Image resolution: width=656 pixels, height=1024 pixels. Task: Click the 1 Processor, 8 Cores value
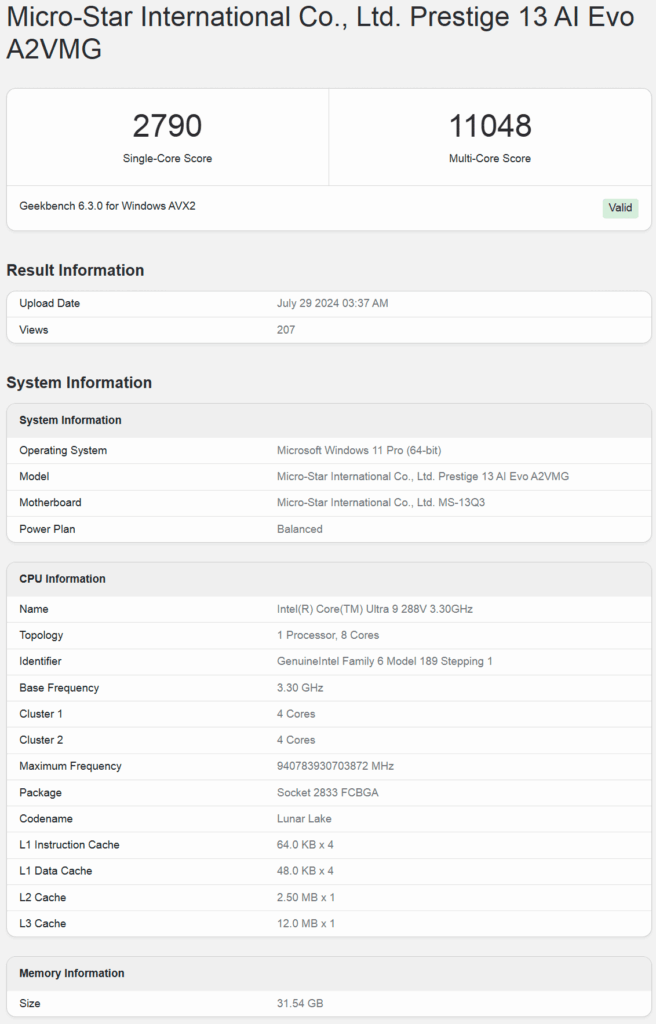pos(328,635)
